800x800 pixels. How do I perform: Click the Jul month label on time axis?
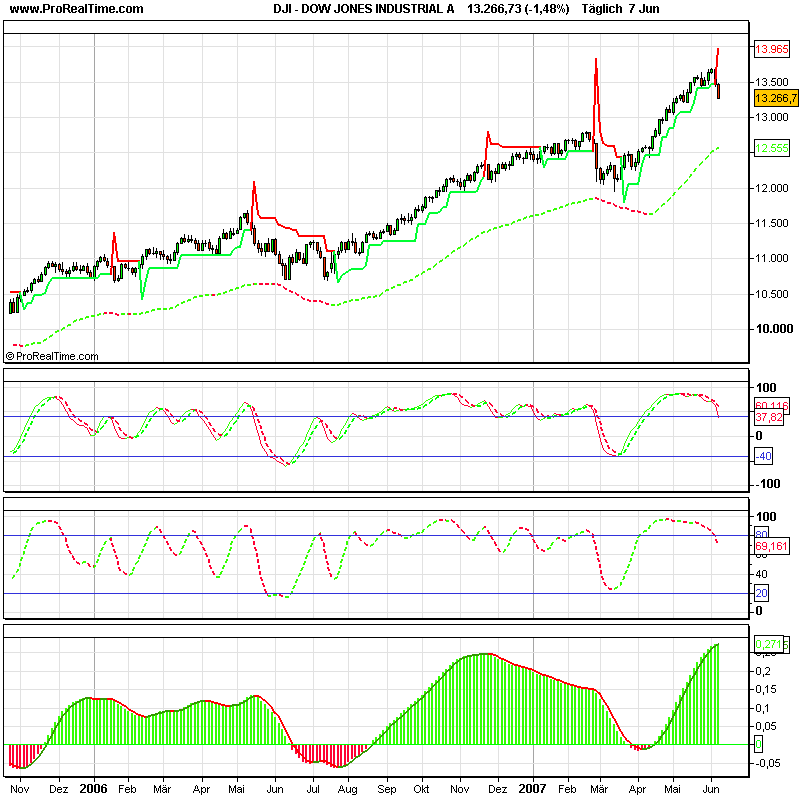[313, 789]
